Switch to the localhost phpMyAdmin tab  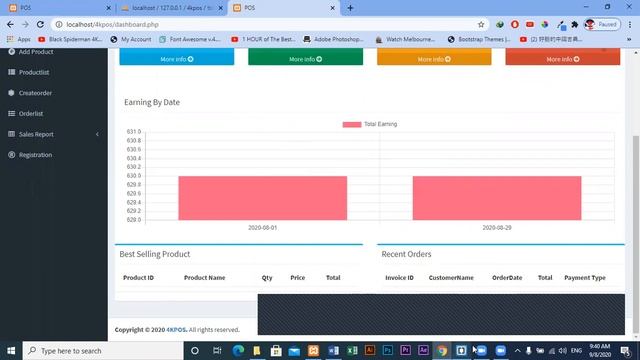171,8
